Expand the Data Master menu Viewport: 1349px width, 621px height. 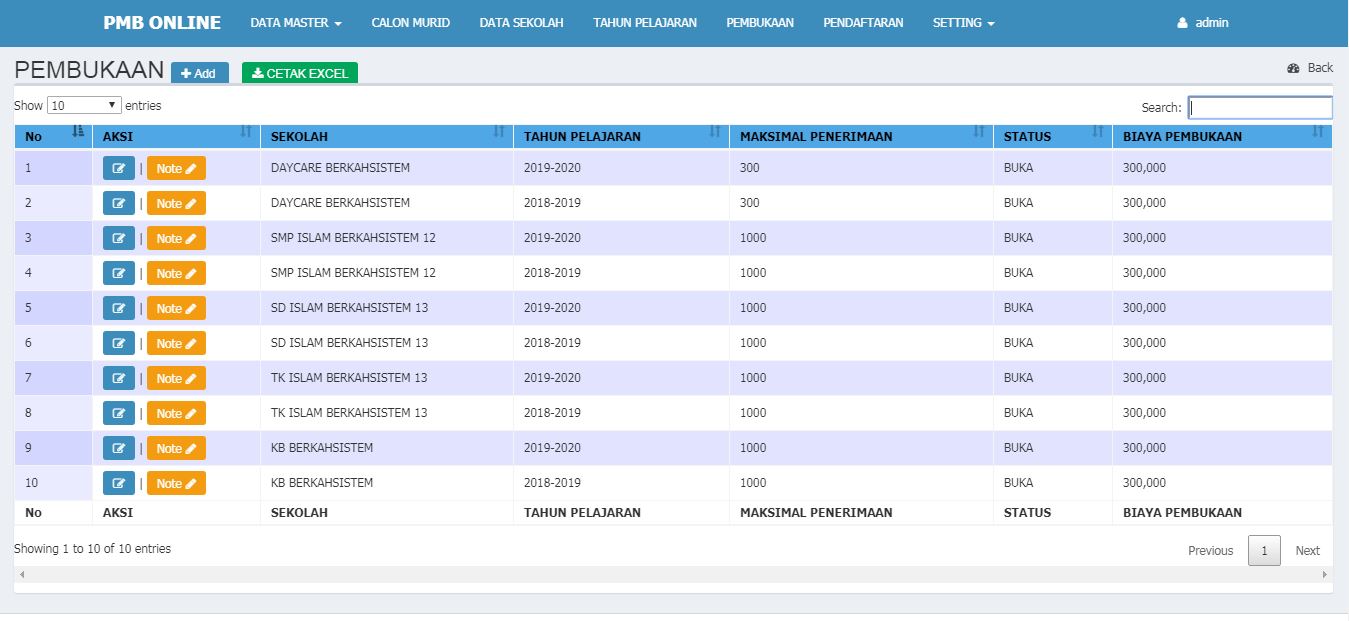tap(295, 23)
